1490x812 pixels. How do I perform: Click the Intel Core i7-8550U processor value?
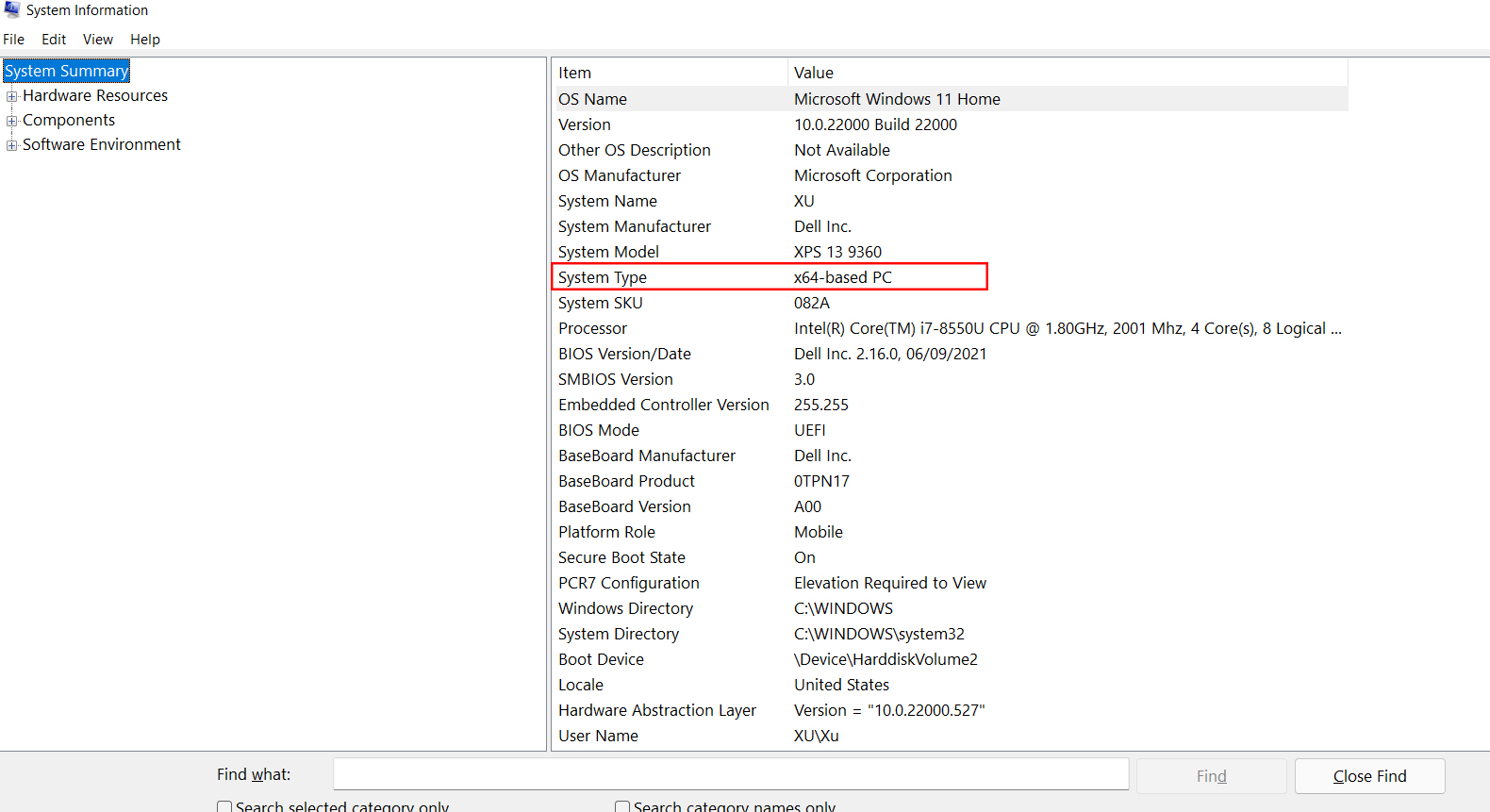(1068, 328)
